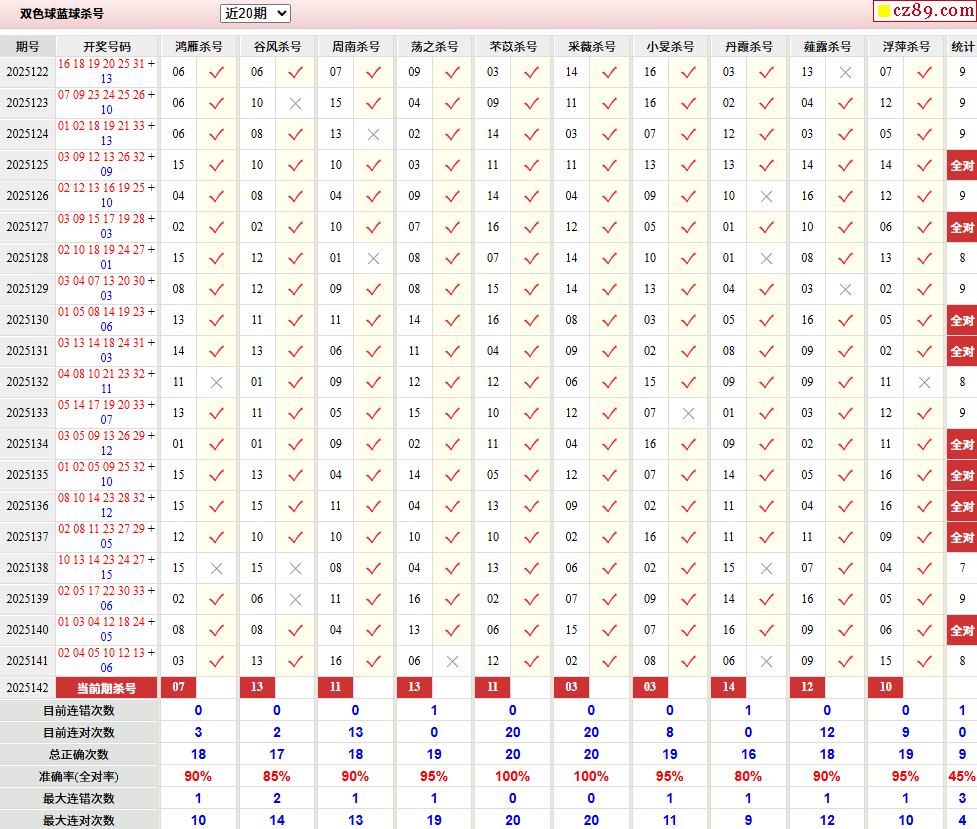Click the red 全对 badge in row 2025125

[961, 165]
